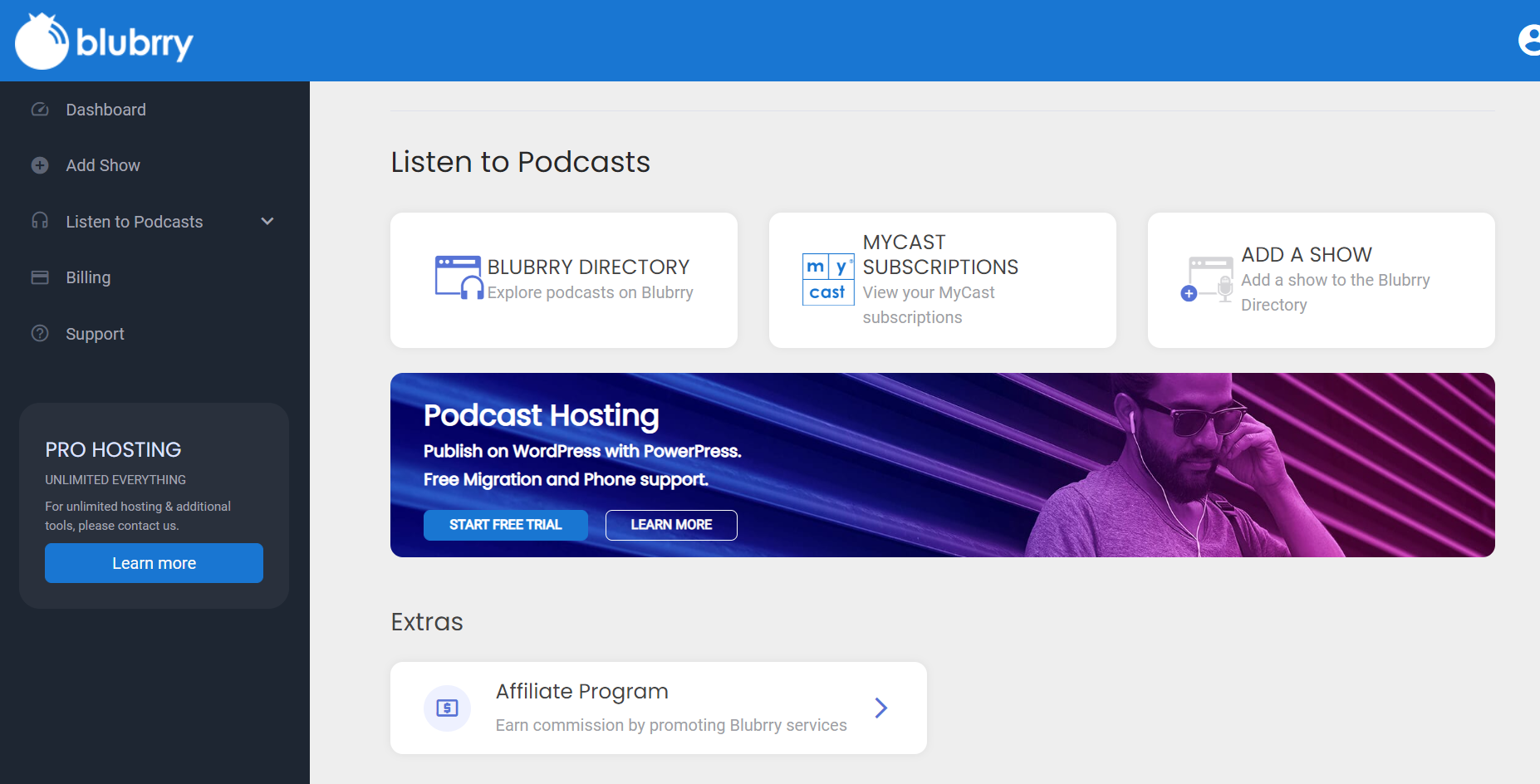Open the ADD A SHOW card title

(1307, 254)
